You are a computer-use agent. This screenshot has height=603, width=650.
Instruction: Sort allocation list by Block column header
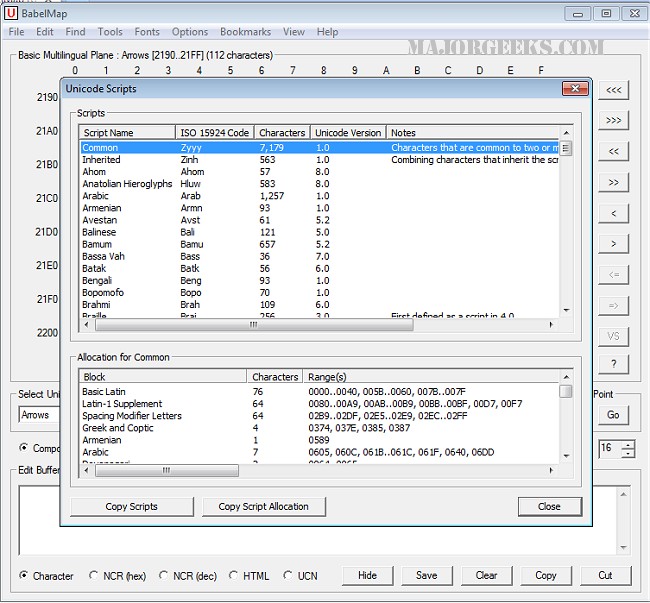click(162, 377)
